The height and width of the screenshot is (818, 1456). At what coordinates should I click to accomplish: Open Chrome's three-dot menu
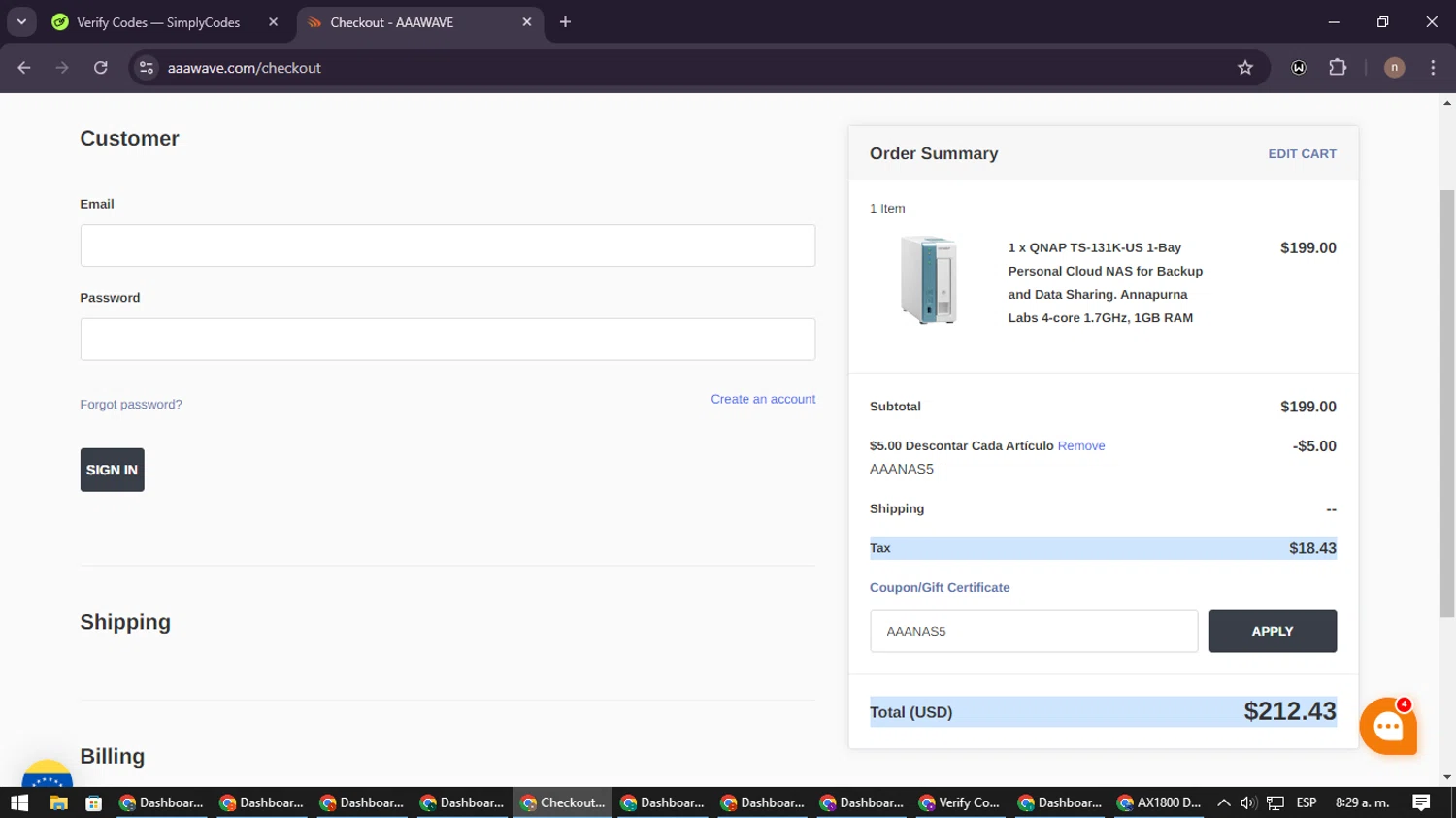1433,68
